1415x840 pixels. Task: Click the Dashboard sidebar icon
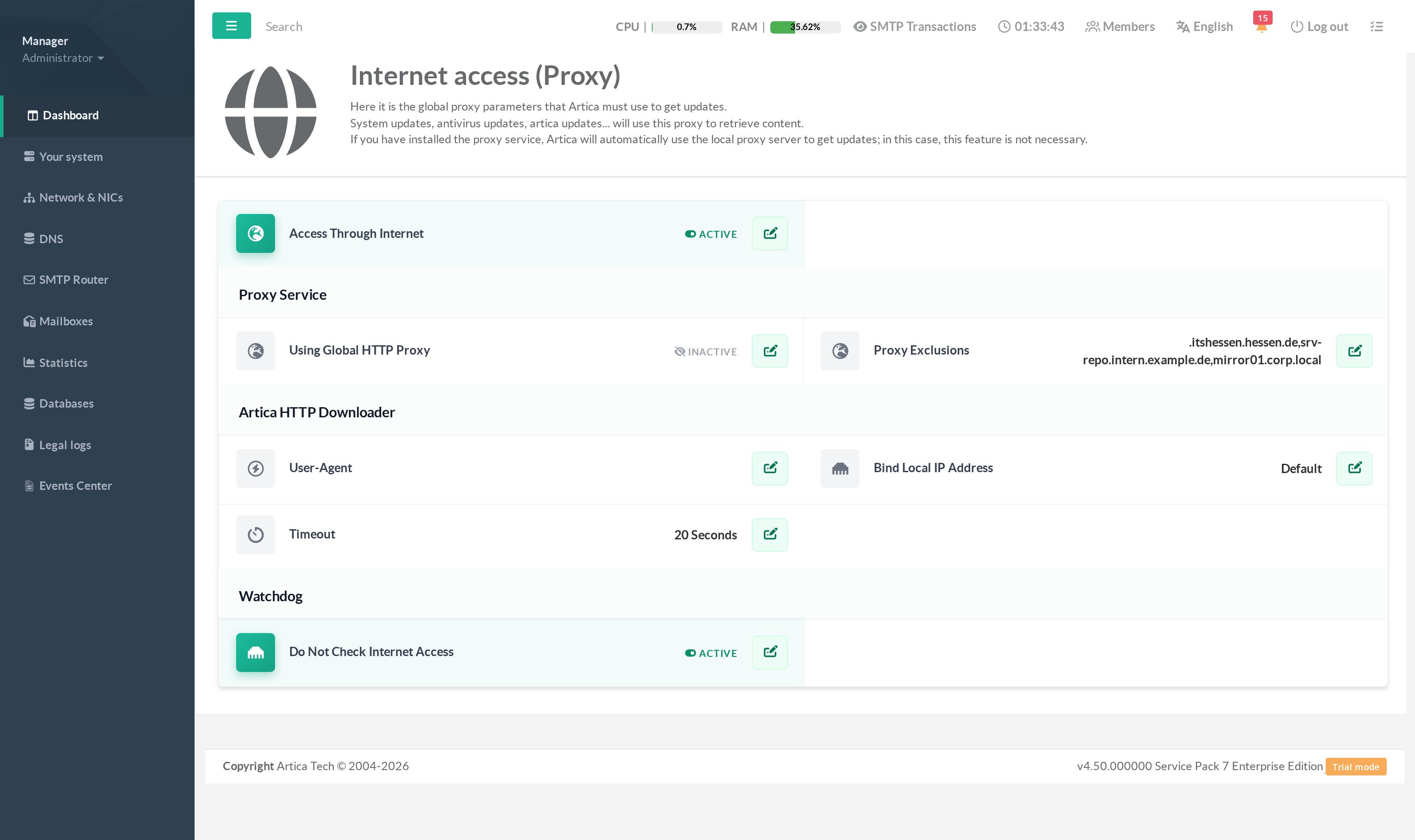click(33, 115)
